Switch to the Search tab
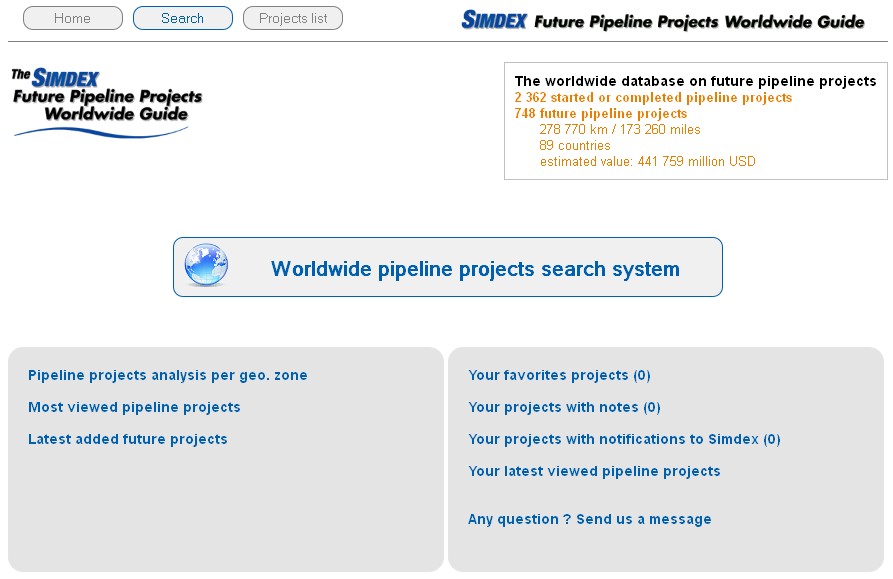 click(x=182, y=18)
